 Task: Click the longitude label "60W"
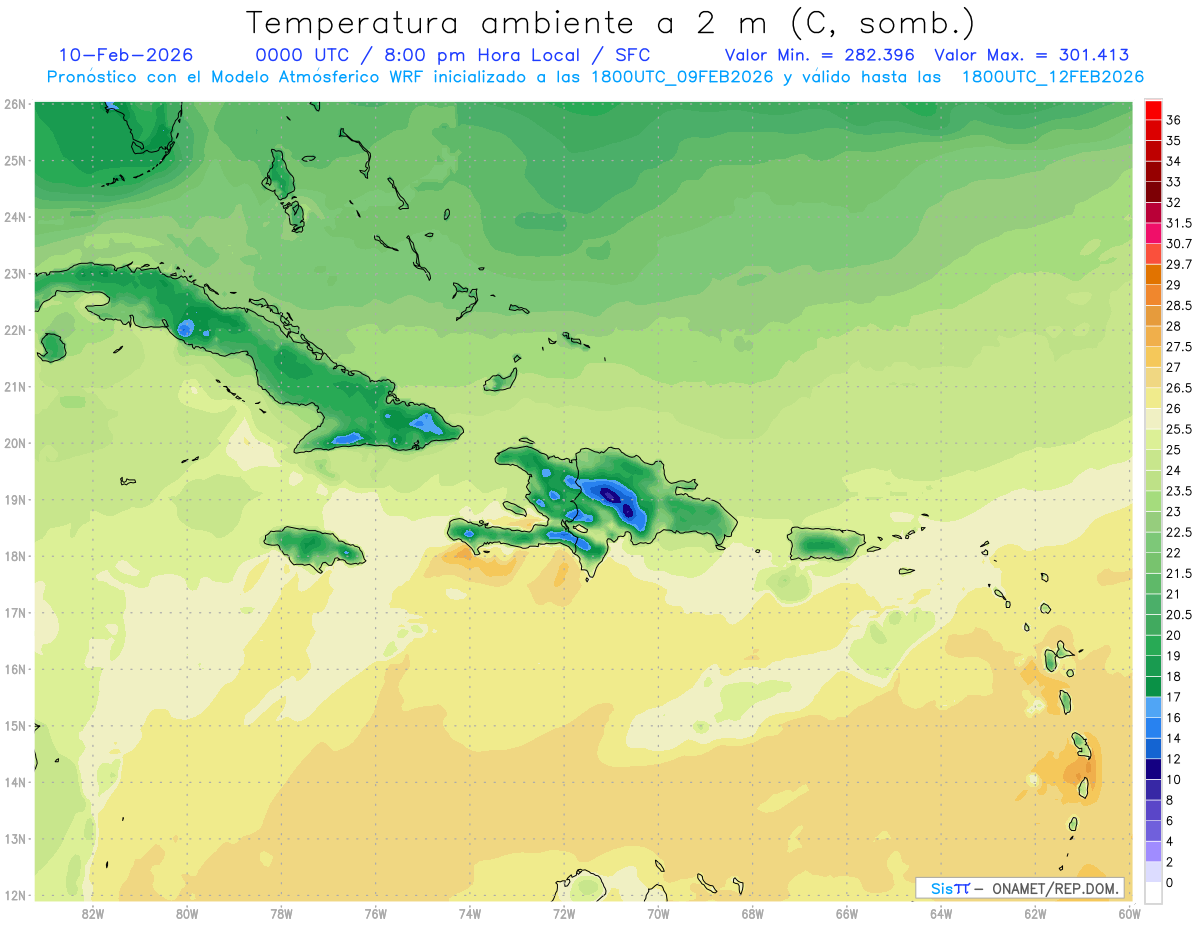coord(1130,914)
